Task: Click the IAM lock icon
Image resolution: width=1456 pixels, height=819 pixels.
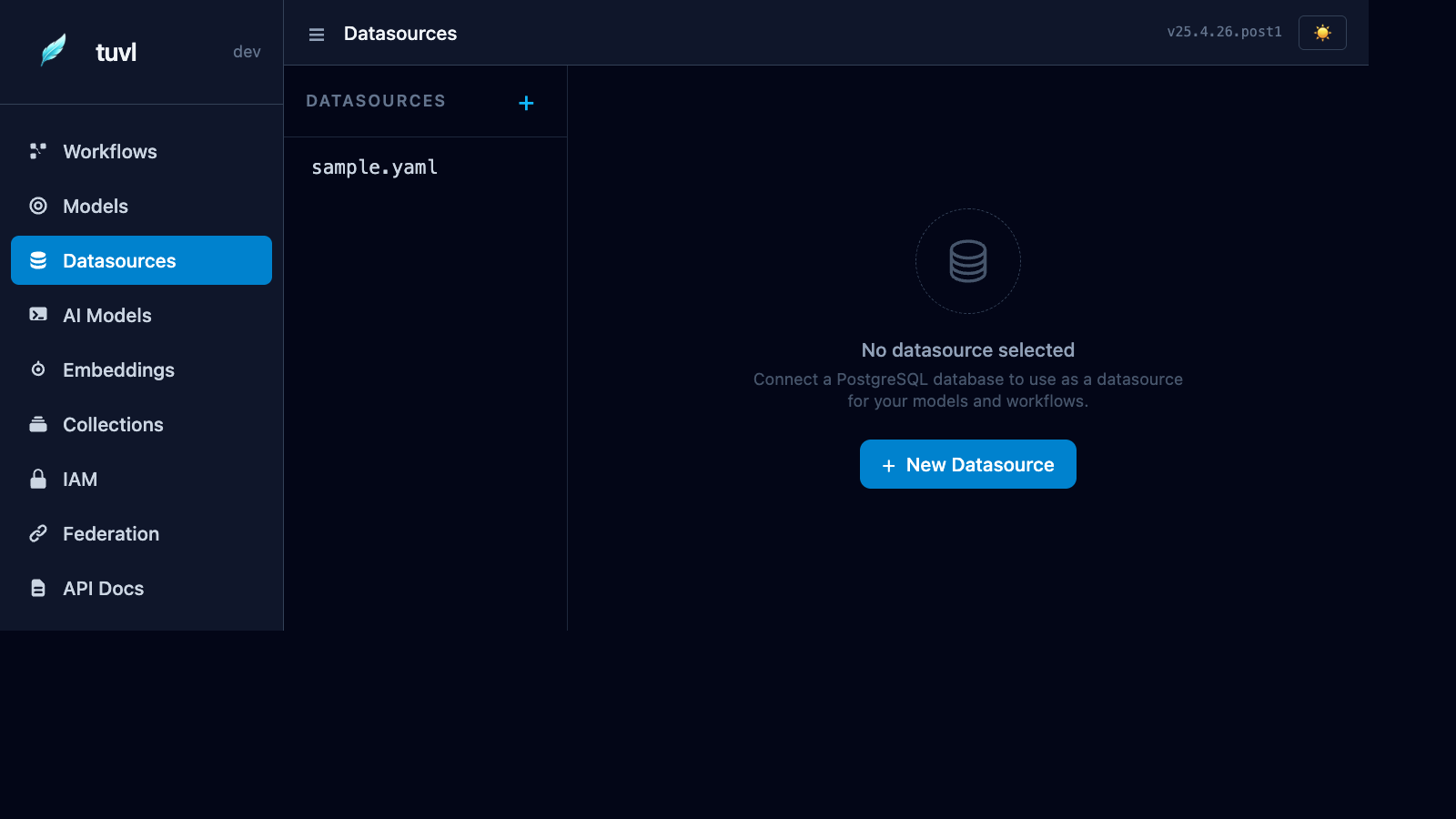Action: (38, 479)
